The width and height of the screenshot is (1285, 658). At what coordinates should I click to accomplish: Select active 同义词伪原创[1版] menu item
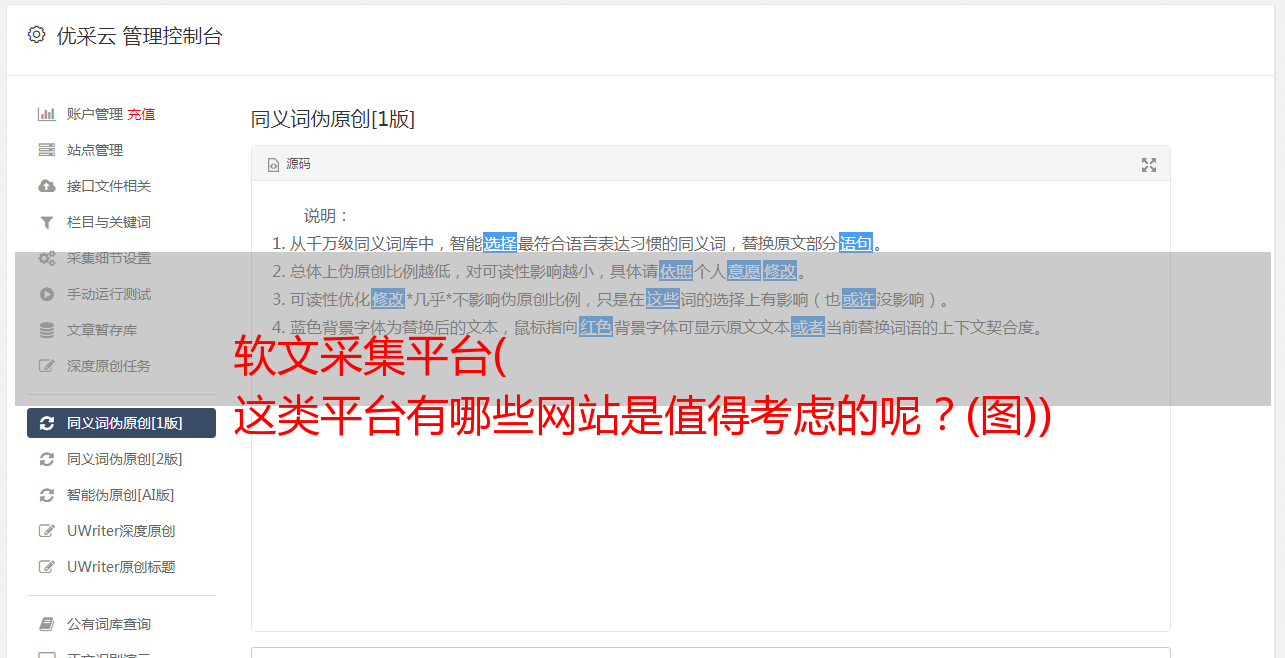tap(121, 423)
